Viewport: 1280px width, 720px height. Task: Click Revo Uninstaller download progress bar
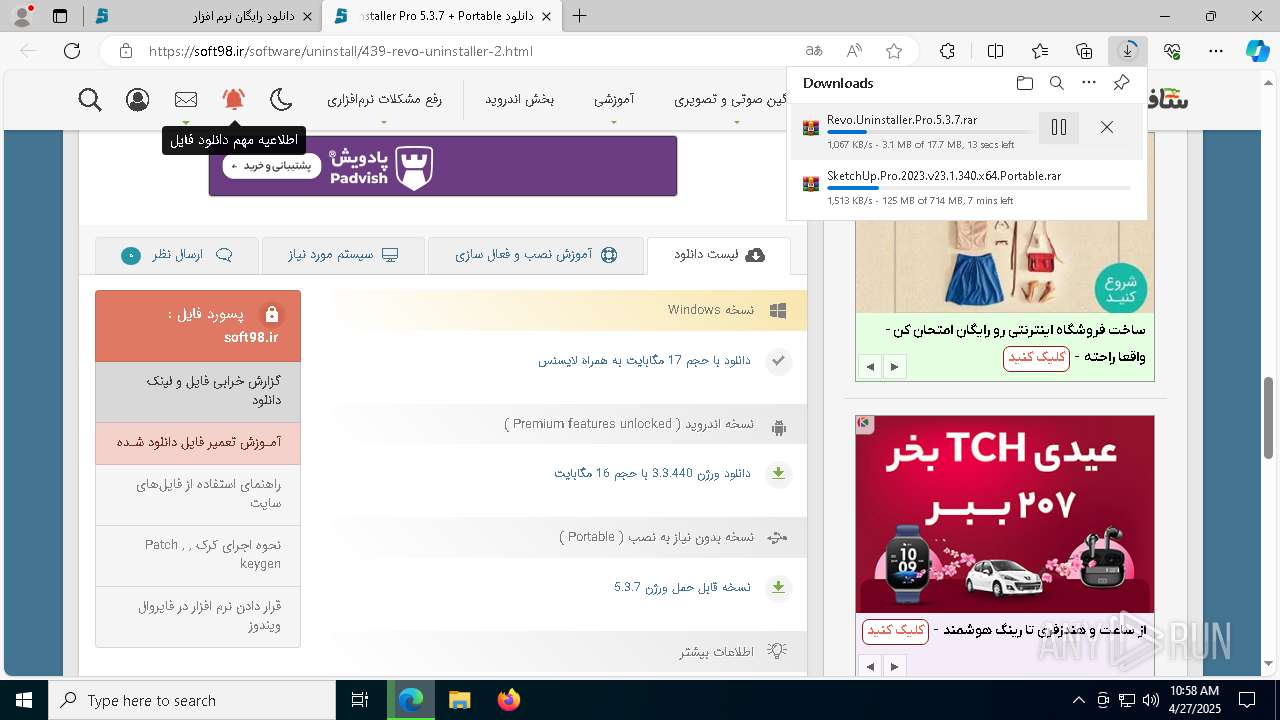(929, 132)
